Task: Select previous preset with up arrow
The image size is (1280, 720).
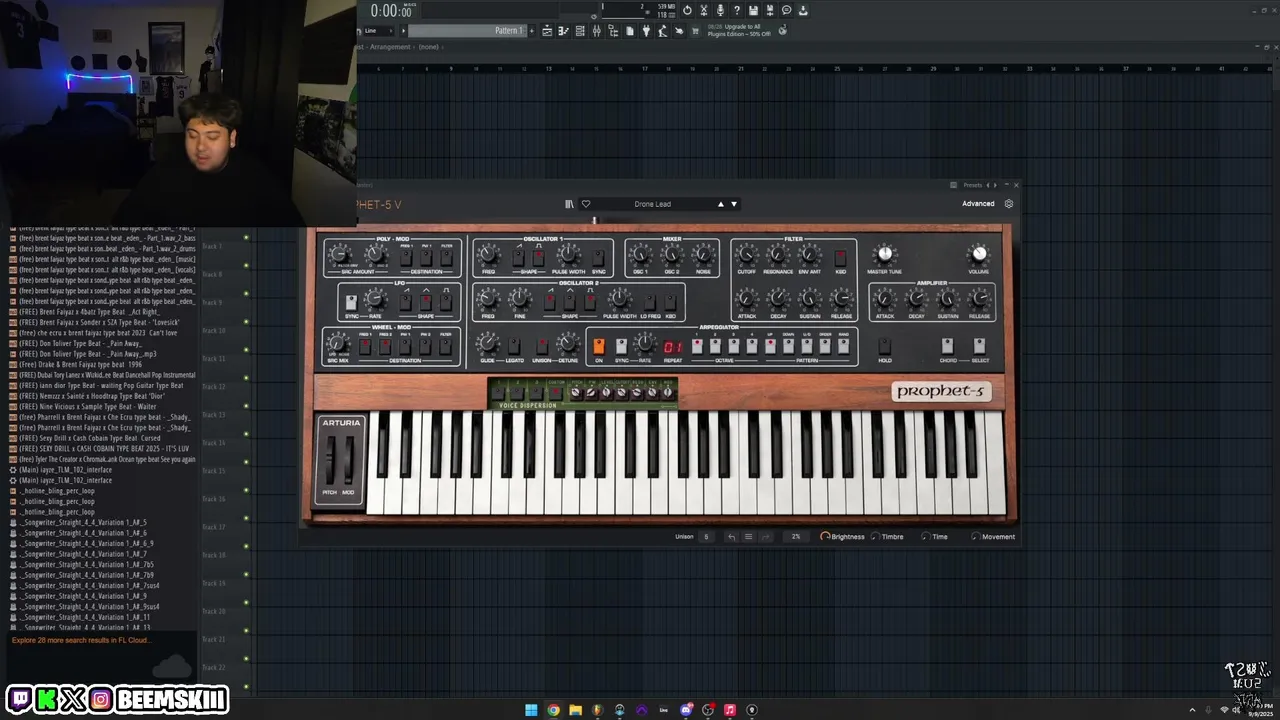Action: click(720, 204)
